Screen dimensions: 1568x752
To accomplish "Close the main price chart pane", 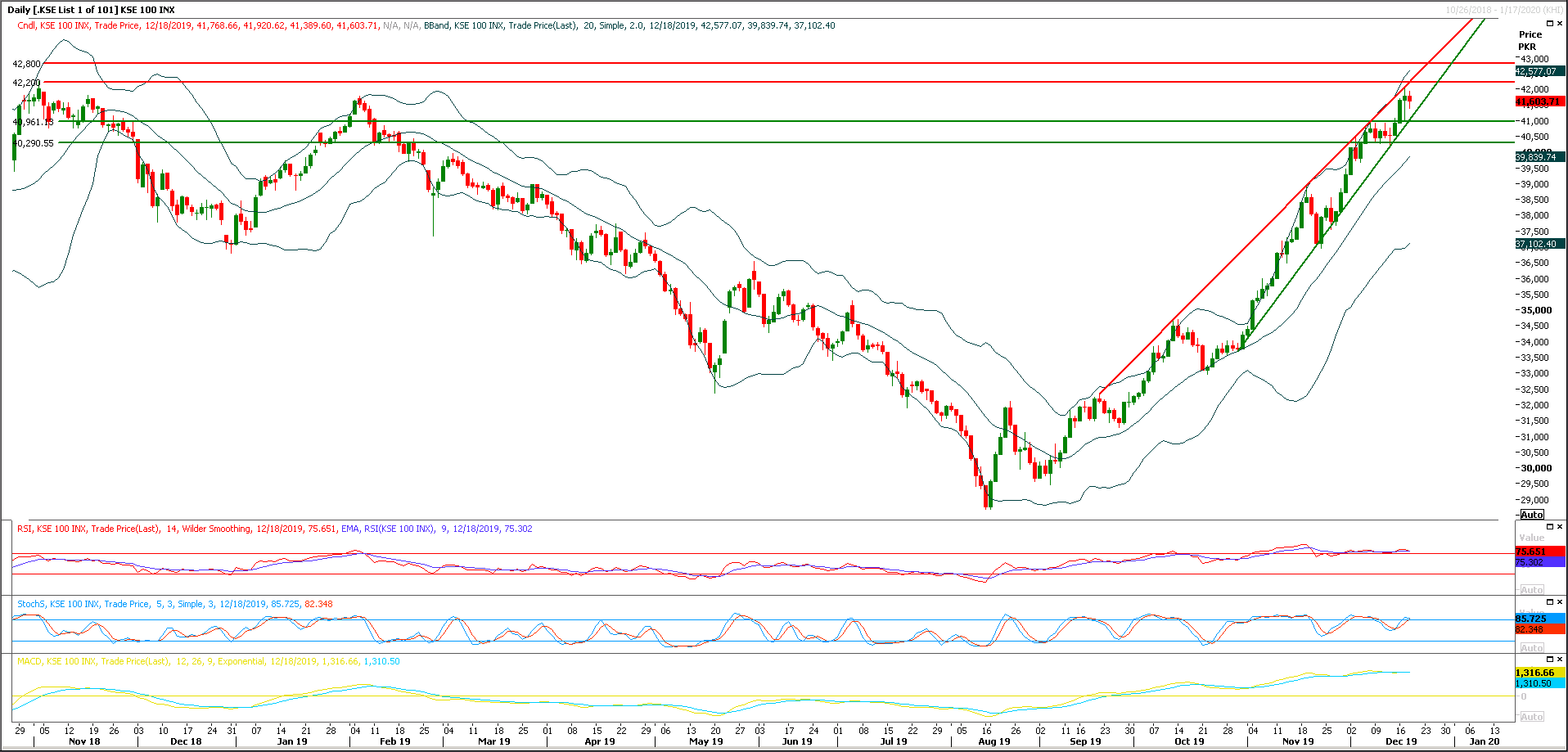I will (1560, 23).
